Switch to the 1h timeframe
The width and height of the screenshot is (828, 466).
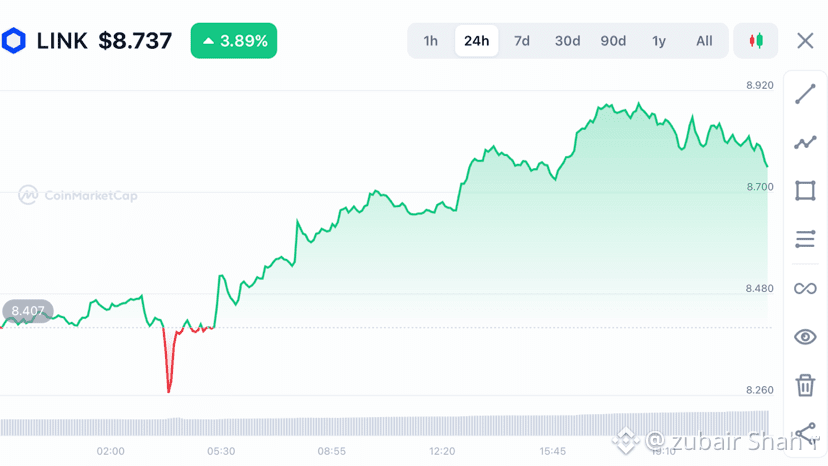point(430,41)
